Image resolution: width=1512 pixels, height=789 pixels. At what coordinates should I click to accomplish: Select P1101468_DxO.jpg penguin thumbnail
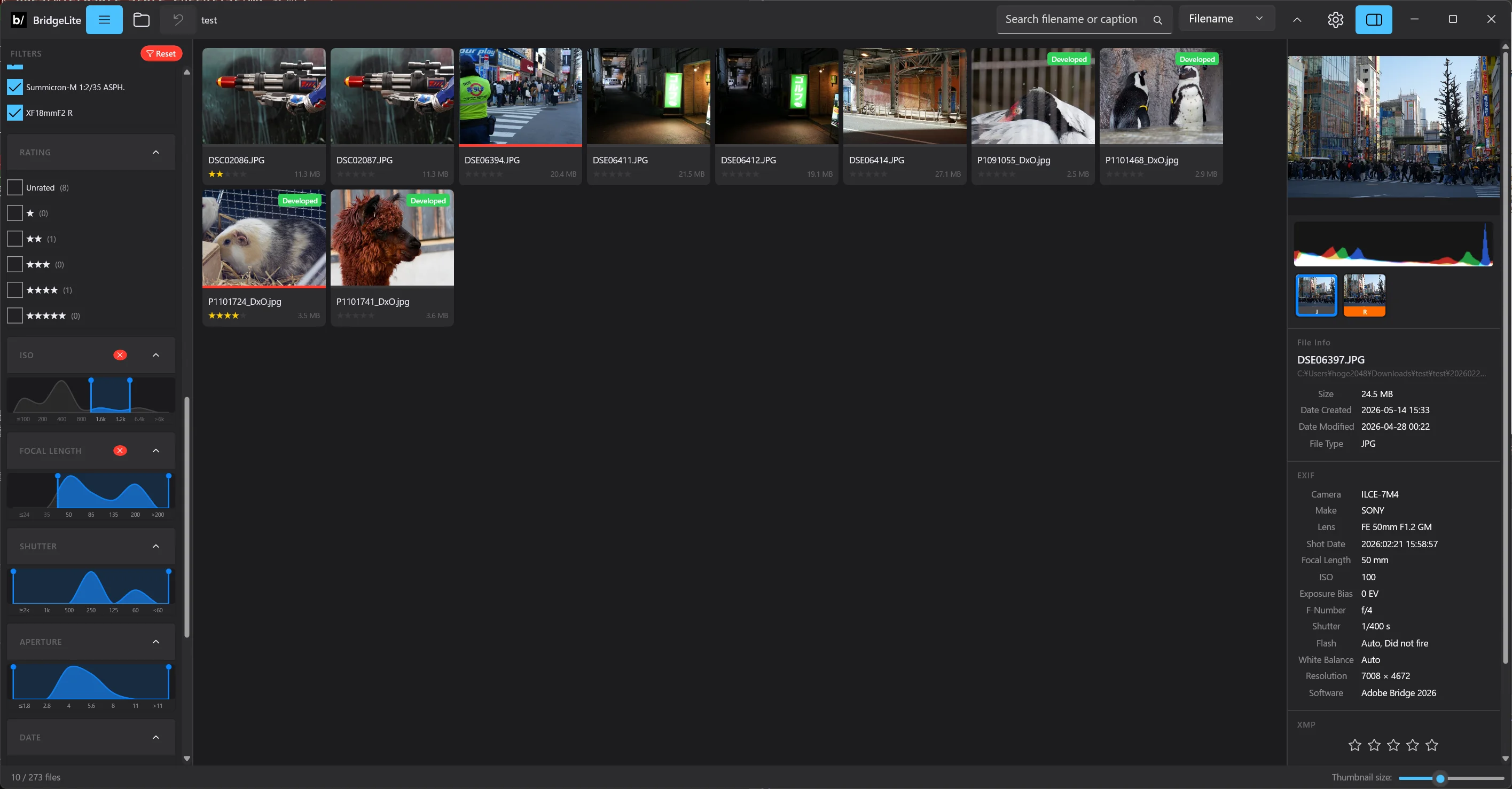tap(1161, 96)
